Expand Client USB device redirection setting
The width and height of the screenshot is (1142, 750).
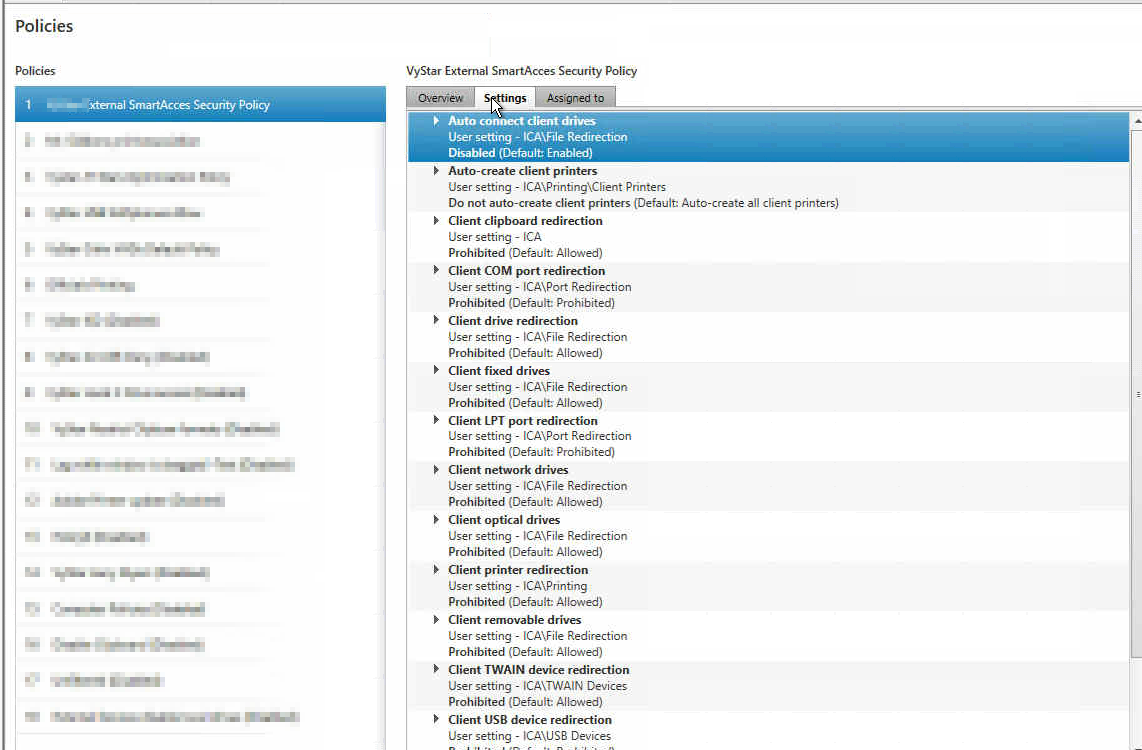436,719
